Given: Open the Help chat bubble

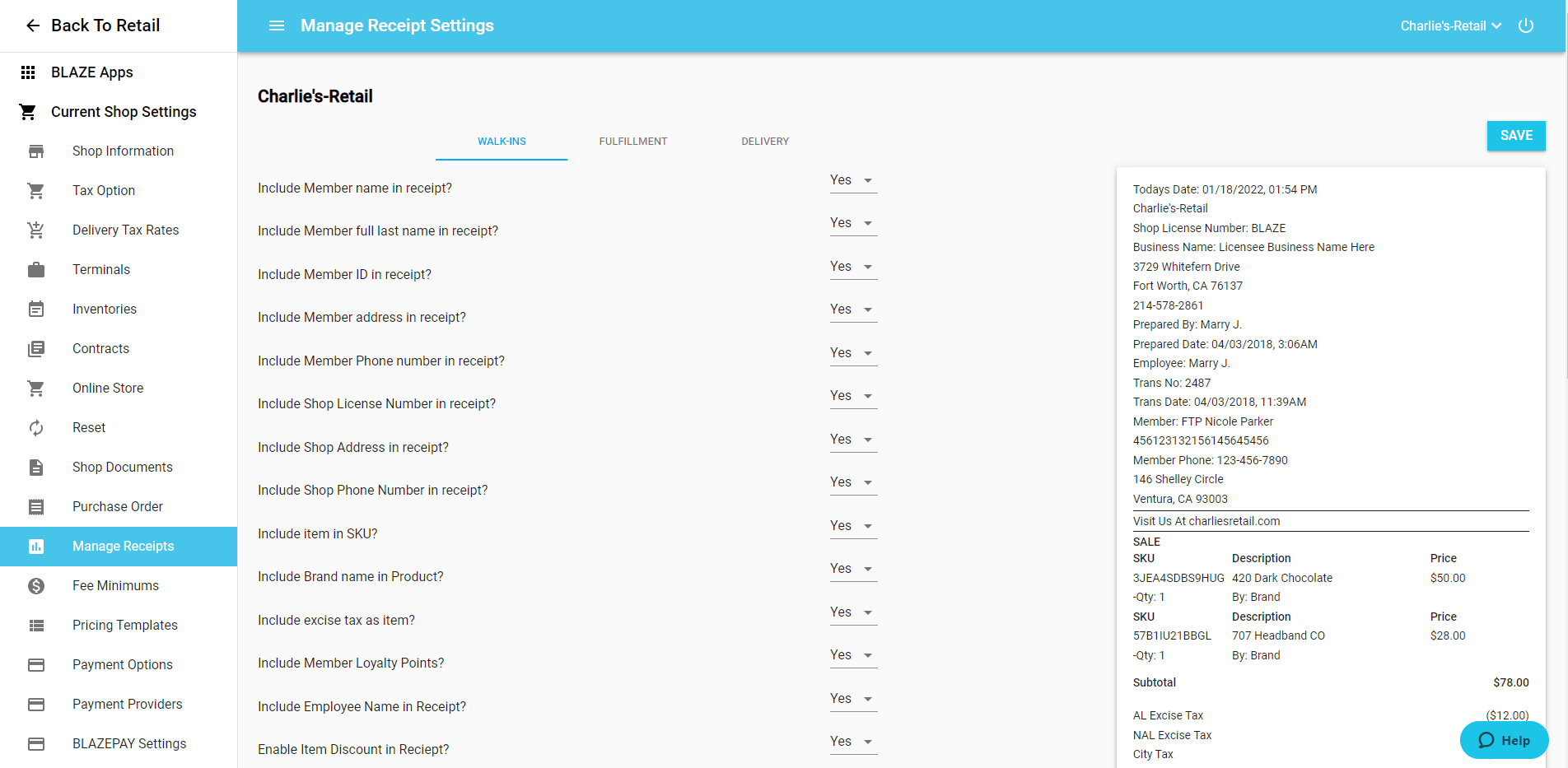Looking at the screenshot, I should pyautogui.click(x=1504, y=740).
